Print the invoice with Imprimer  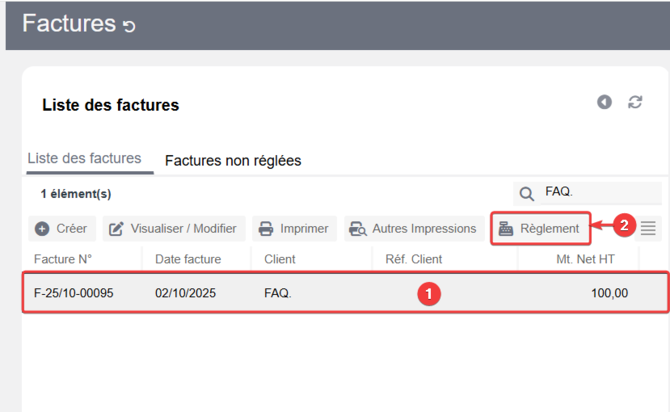click(x=294, y=229)
